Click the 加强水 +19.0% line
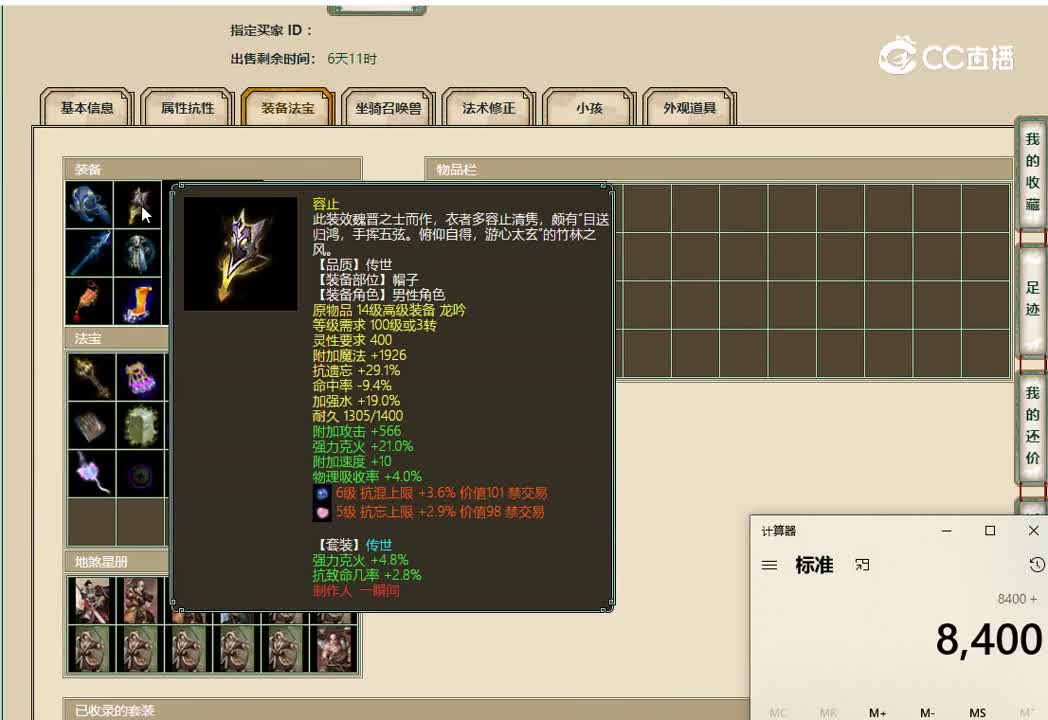 coord(356,401)
